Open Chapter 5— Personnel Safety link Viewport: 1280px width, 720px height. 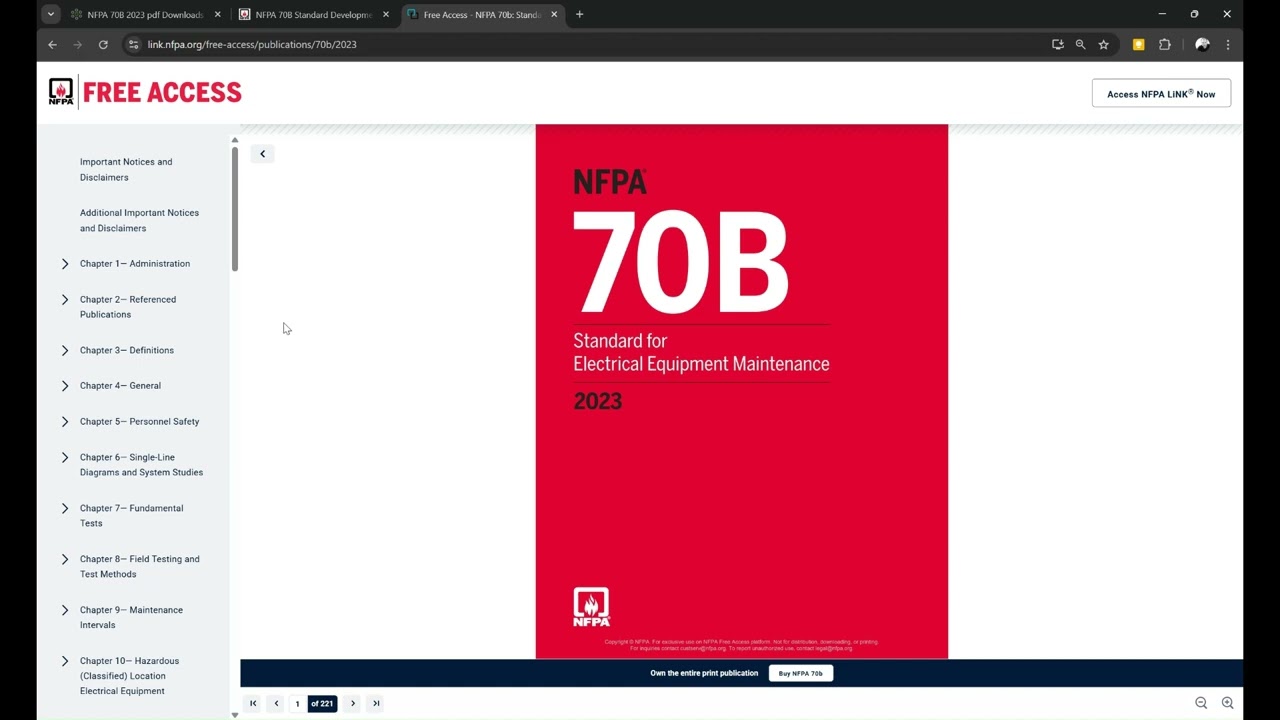[x=140, y=421]
